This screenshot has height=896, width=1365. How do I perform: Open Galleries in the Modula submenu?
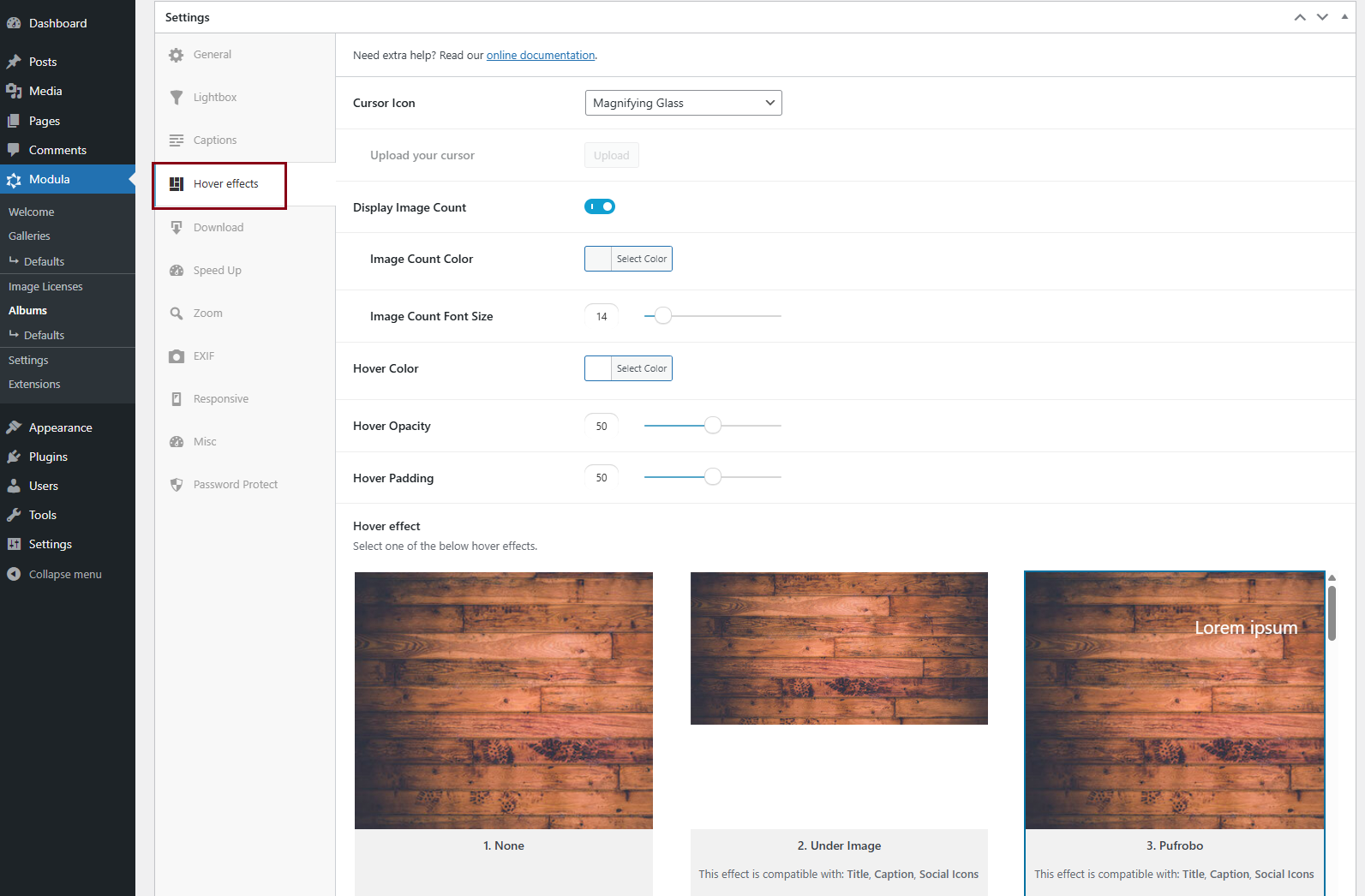[x=29, y=236]
